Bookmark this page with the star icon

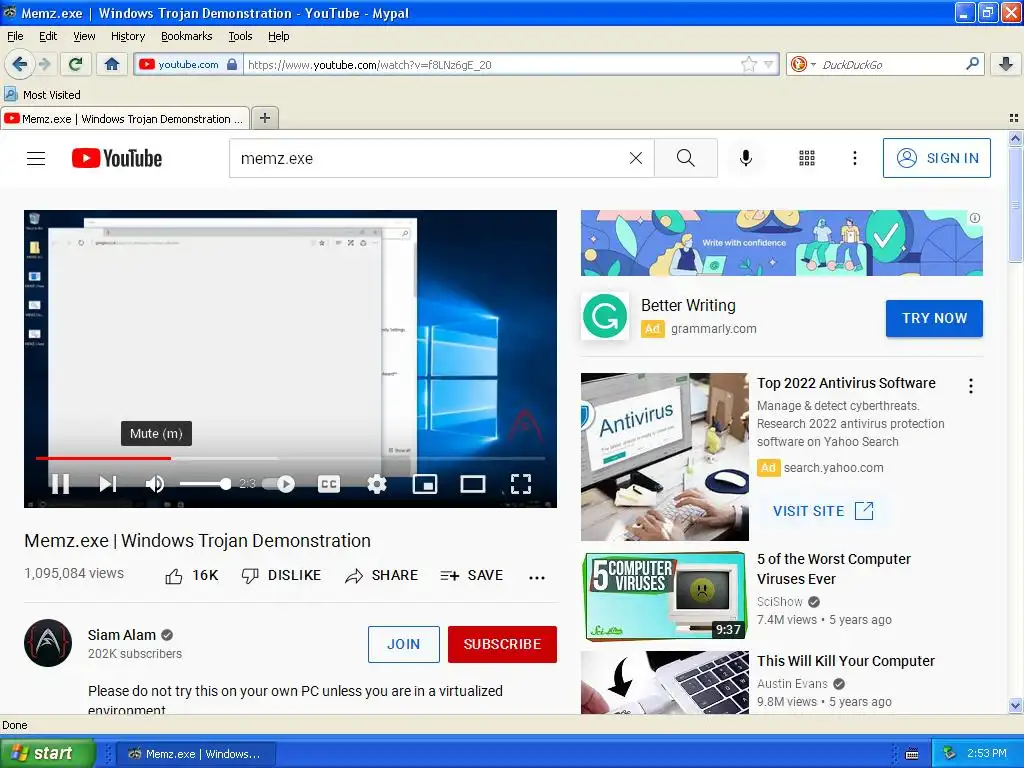tap(748, 64)
